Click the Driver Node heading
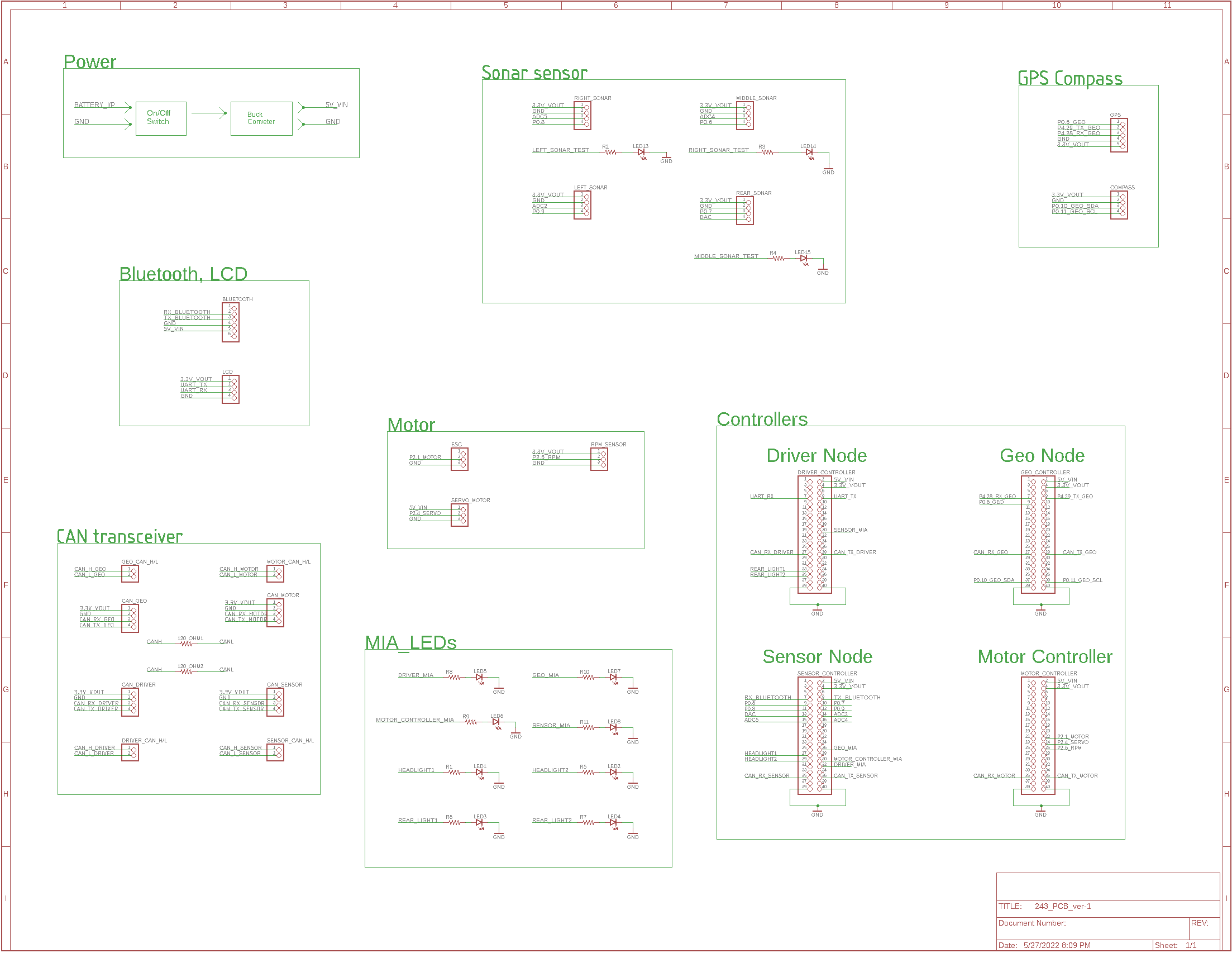 (816, 455)
